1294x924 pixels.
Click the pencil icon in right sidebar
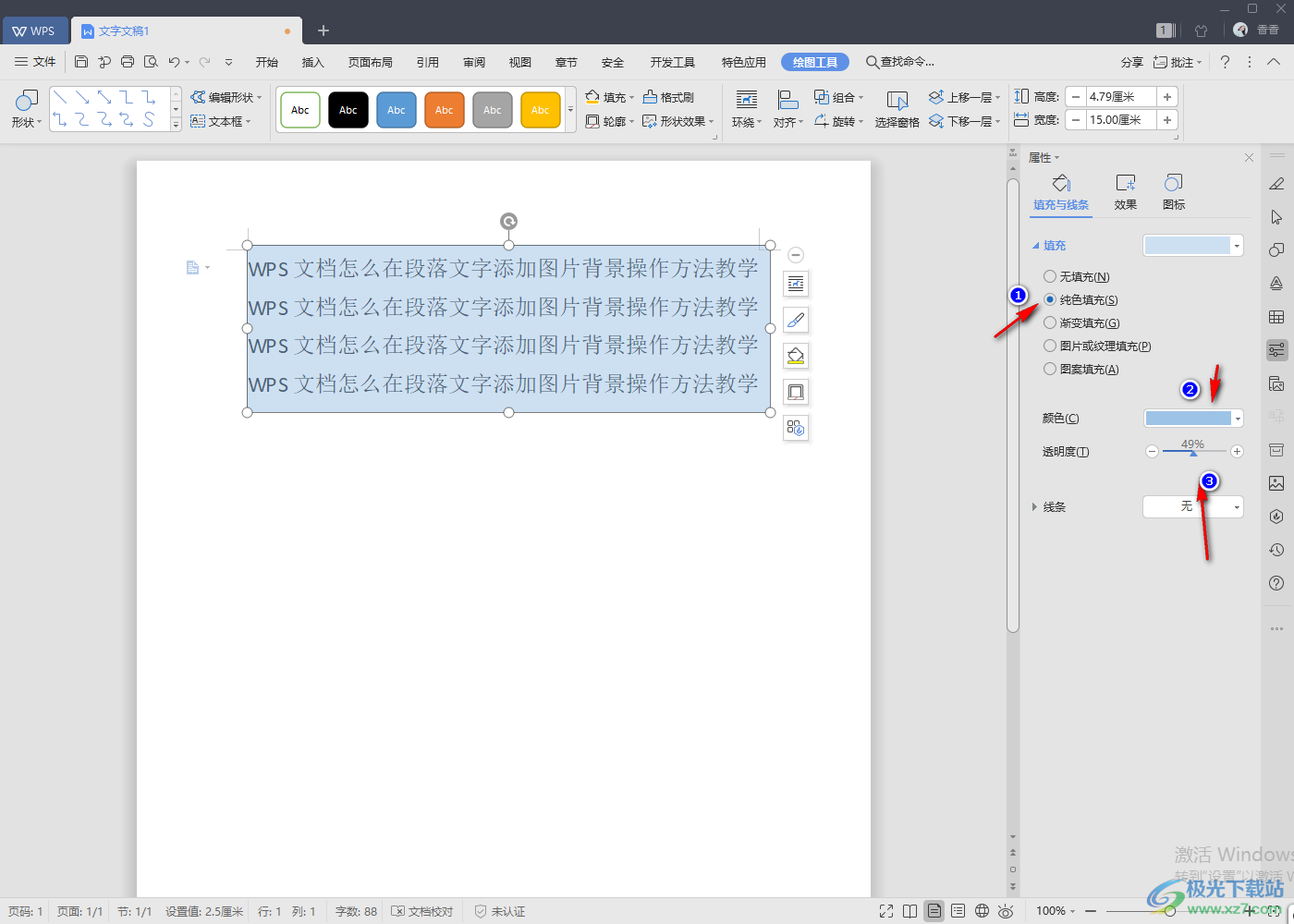point(1276,184)
